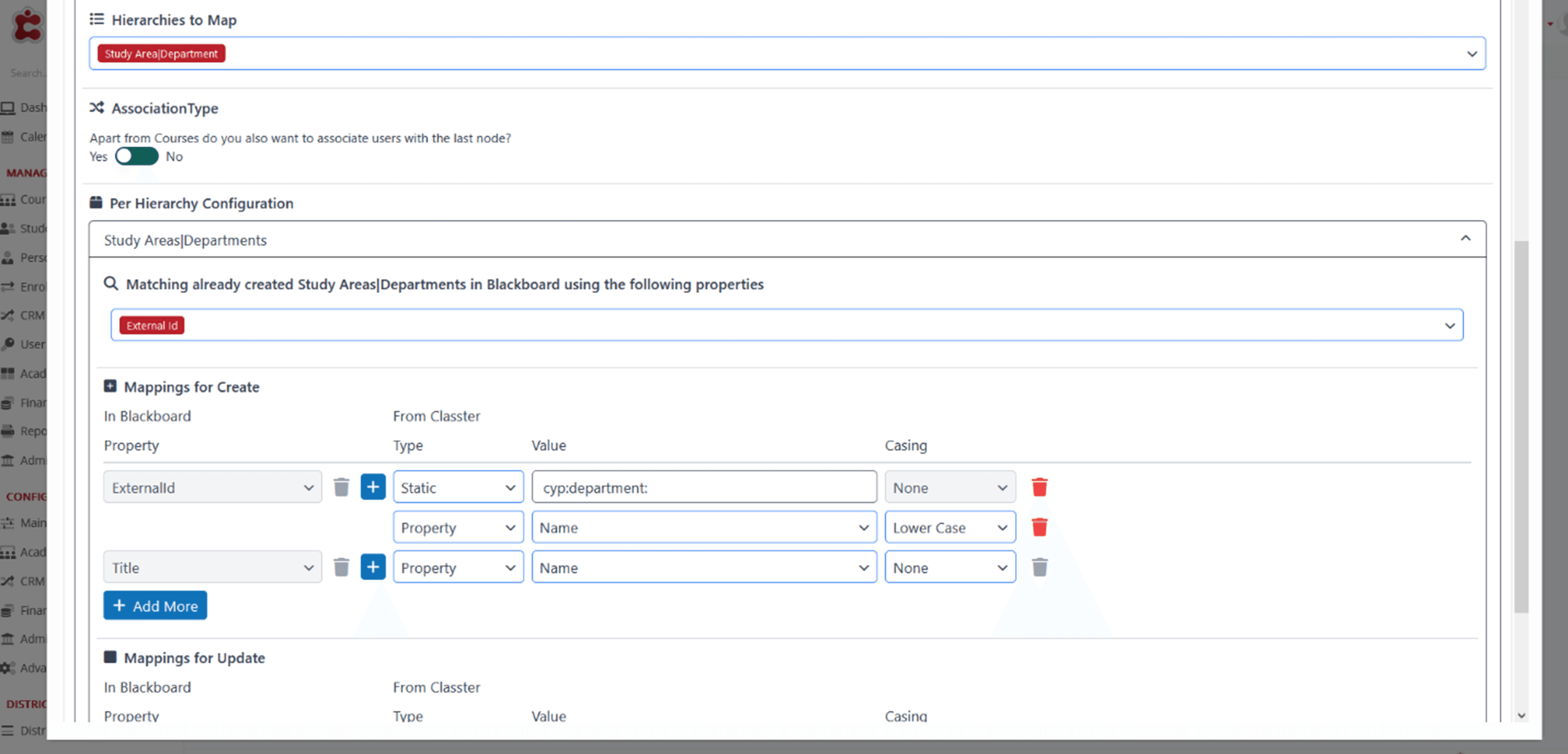Open the Lower Case casing dropdown

click(949, 527)
